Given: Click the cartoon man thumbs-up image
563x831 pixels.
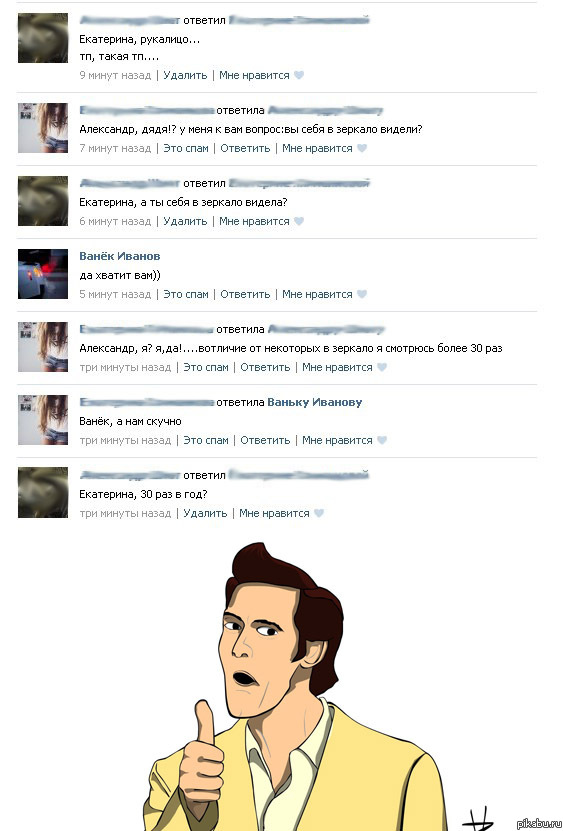Looking at the screenshot, I should [x=294, y=687].
